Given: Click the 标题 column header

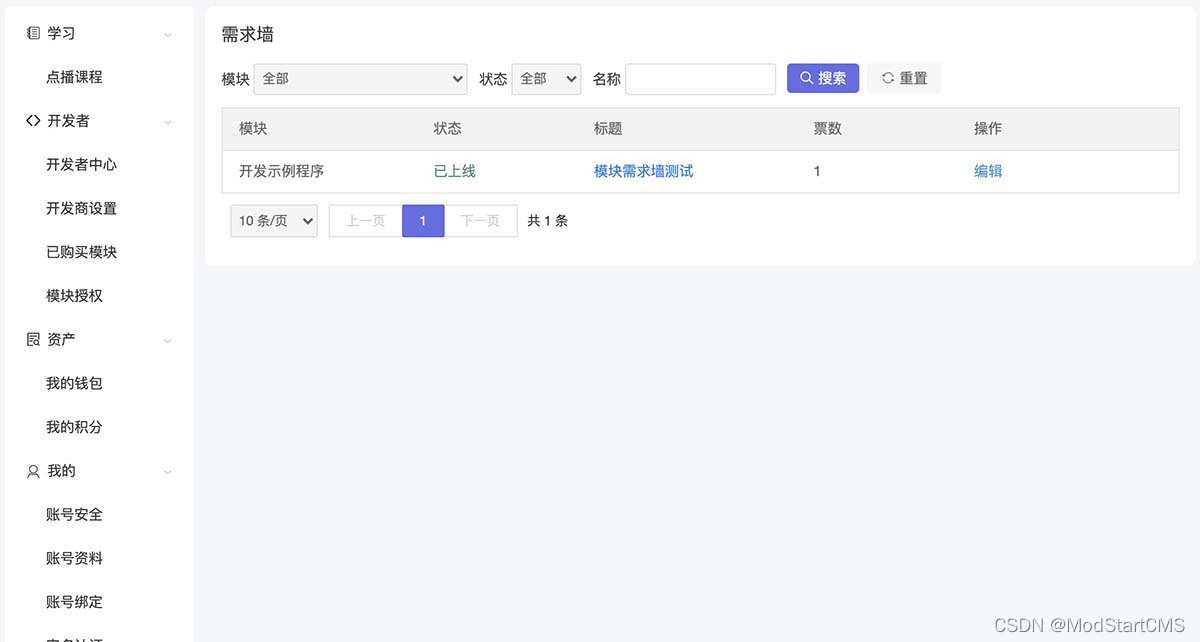Looking at the screenshot, I should 608,129.
